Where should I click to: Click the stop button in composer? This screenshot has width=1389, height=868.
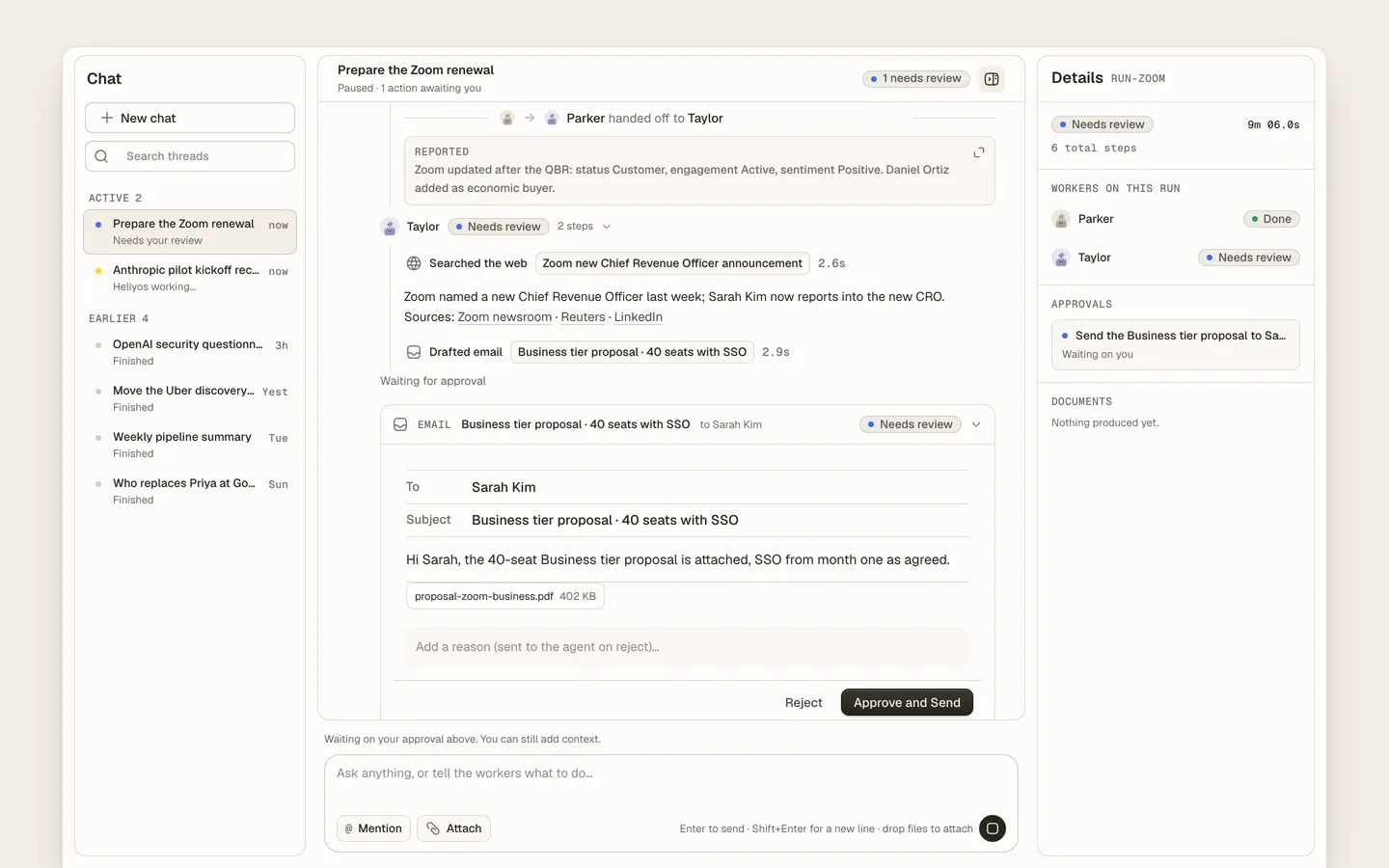click(x=993, y=828)
